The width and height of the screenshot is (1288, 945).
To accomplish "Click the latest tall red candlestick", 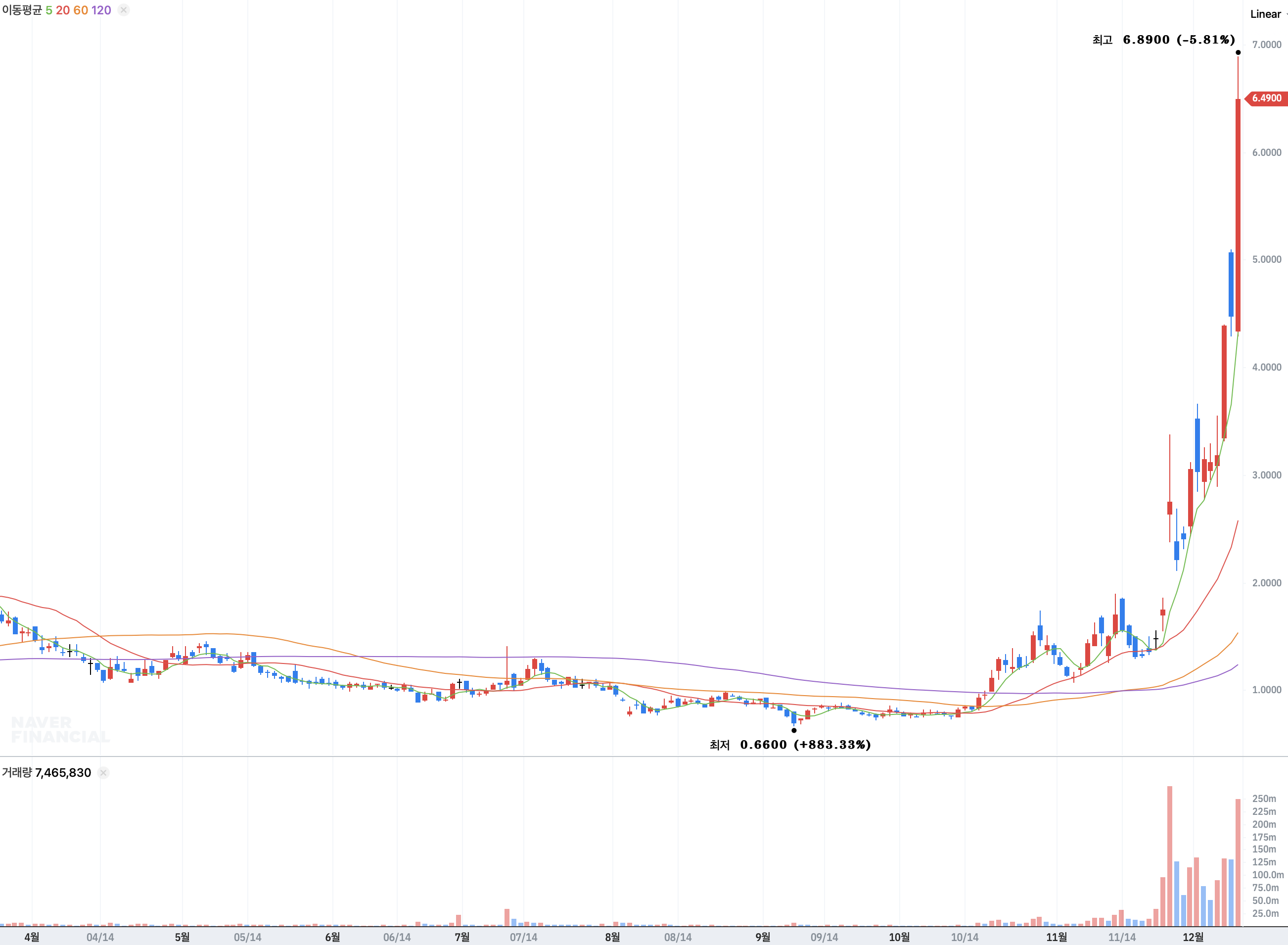I will [x=1238, y=215].
